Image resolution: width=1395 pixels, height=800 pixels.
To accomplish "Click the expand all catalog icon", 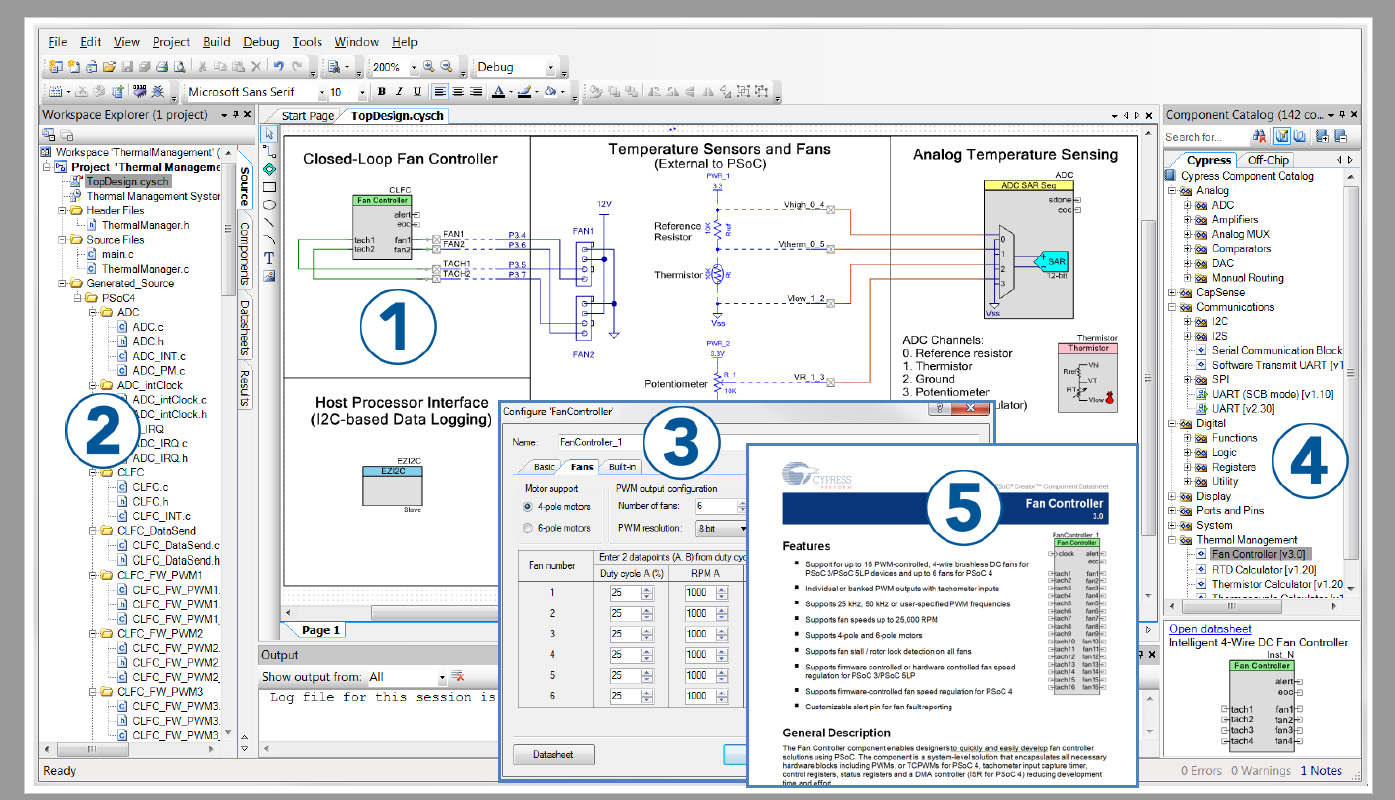I will pos(1321,137).
